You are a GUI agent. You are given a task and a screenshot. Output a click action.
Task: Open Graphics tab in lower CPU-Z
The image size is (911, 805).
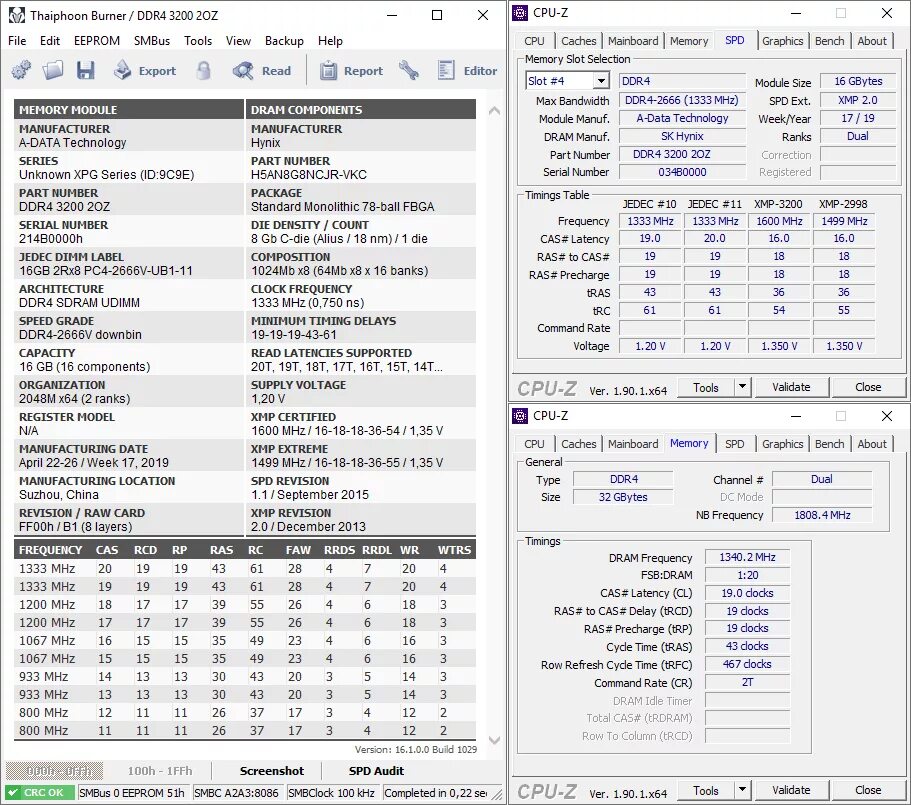click(782, 444)
